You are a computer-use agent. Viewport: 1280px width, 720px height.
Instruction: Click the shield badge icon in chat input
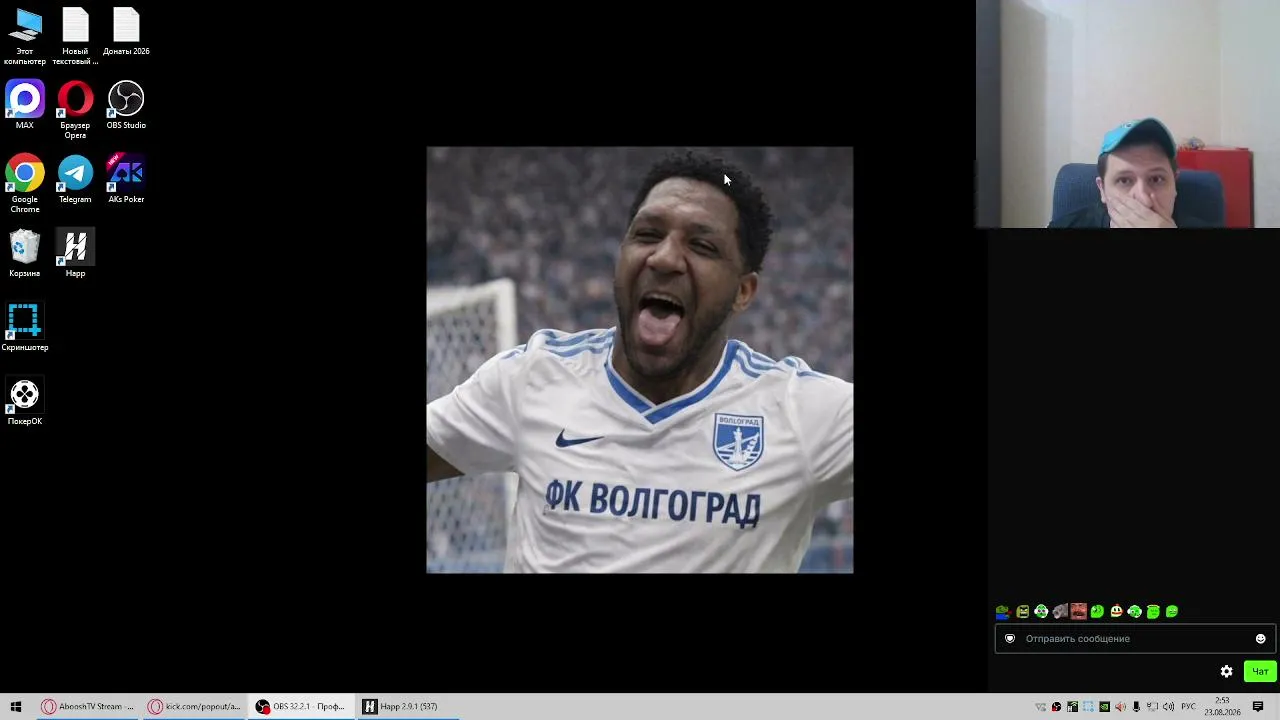pos(1010,639)
